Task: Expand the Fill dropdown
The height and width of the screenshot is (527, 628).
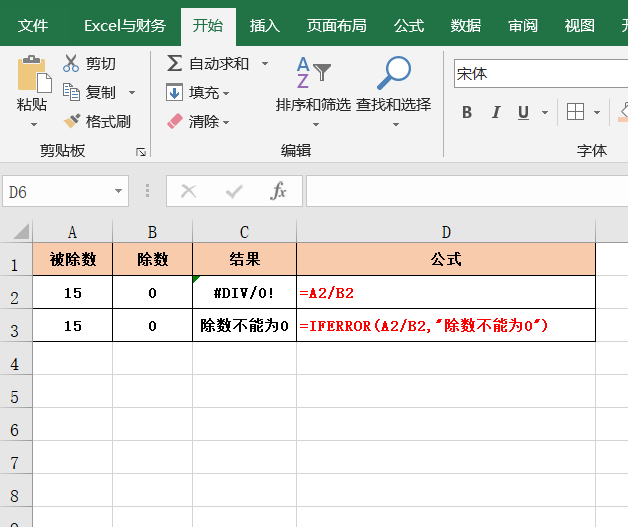Action: [x=226, y=93]
